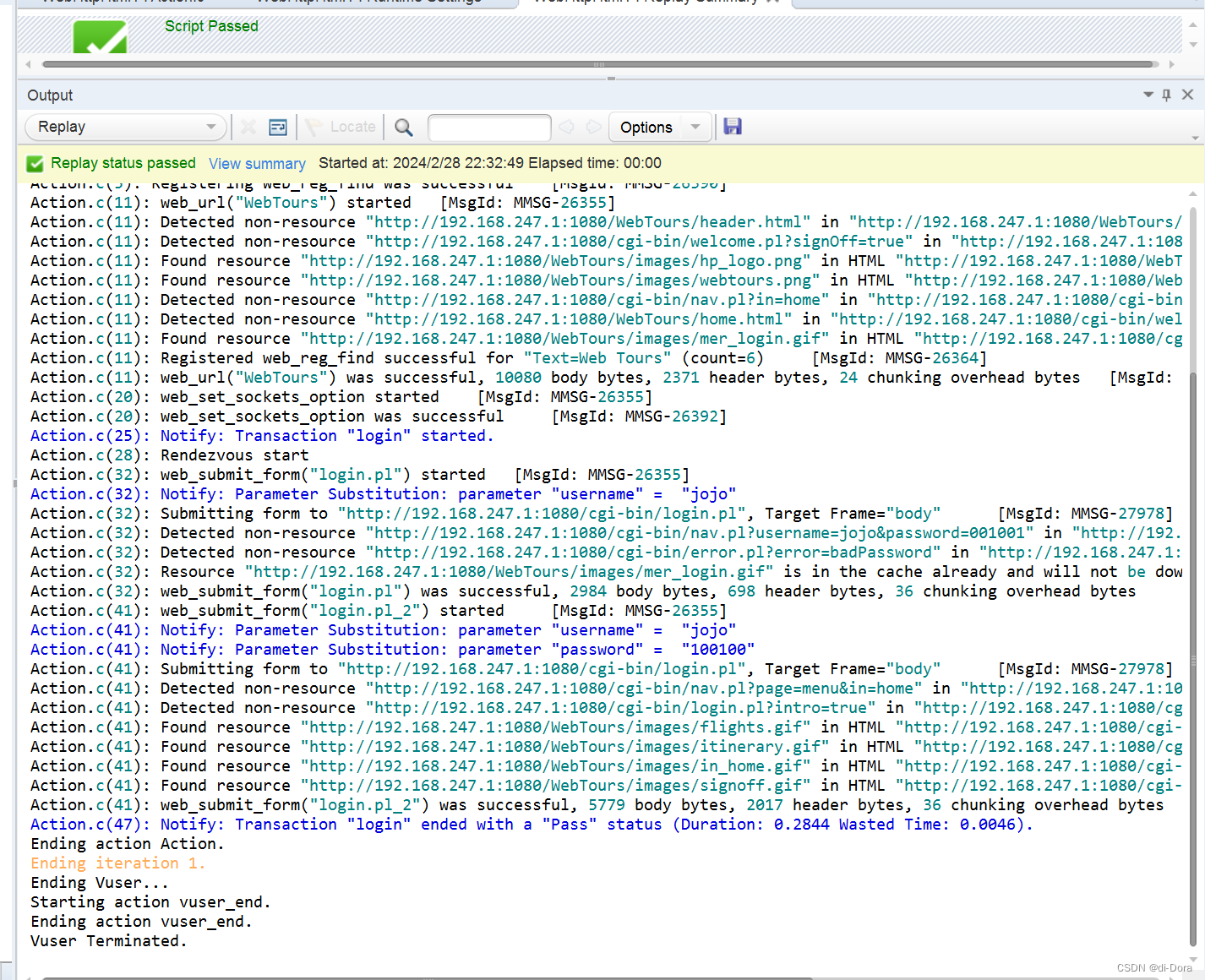Toggle word wrap icon in Output toolbar

point(278,127)
